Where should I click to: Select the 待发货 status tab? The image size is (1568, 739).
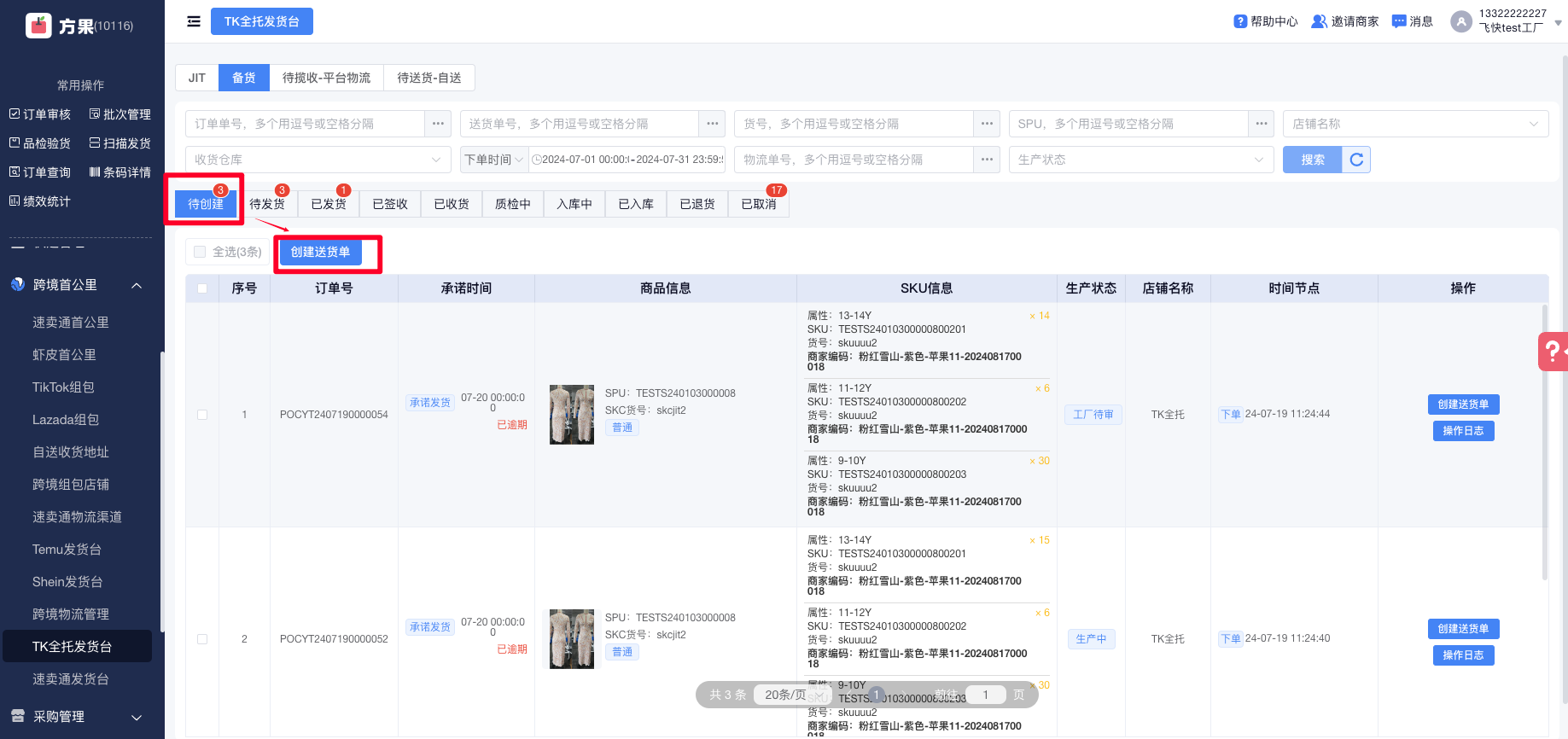point(267,204)
